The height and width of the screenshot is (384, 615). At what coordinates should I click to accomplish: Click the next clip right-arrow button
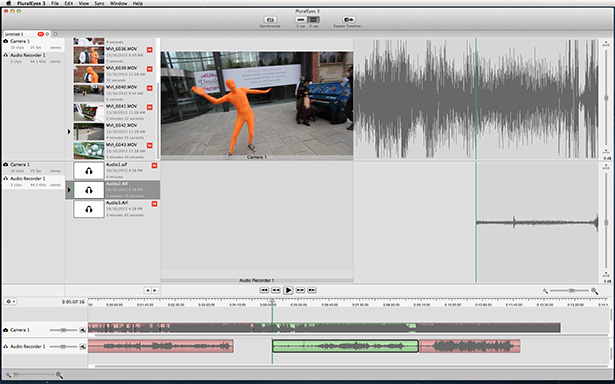[x=155, y=290]
